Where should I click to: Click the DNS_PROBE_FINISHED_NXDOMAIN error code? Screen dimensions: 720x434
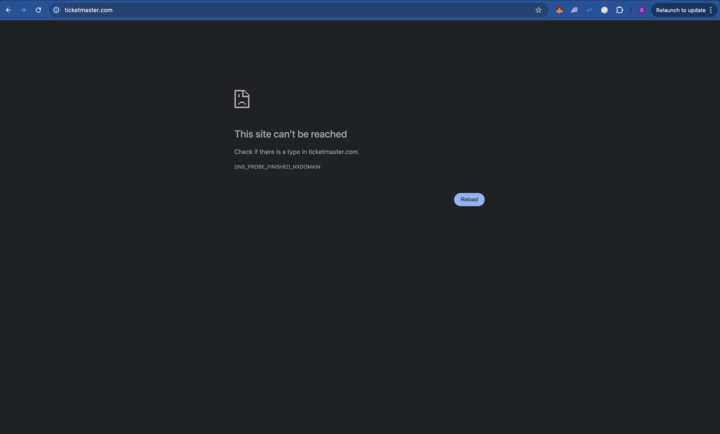click(x=277, y=167)
